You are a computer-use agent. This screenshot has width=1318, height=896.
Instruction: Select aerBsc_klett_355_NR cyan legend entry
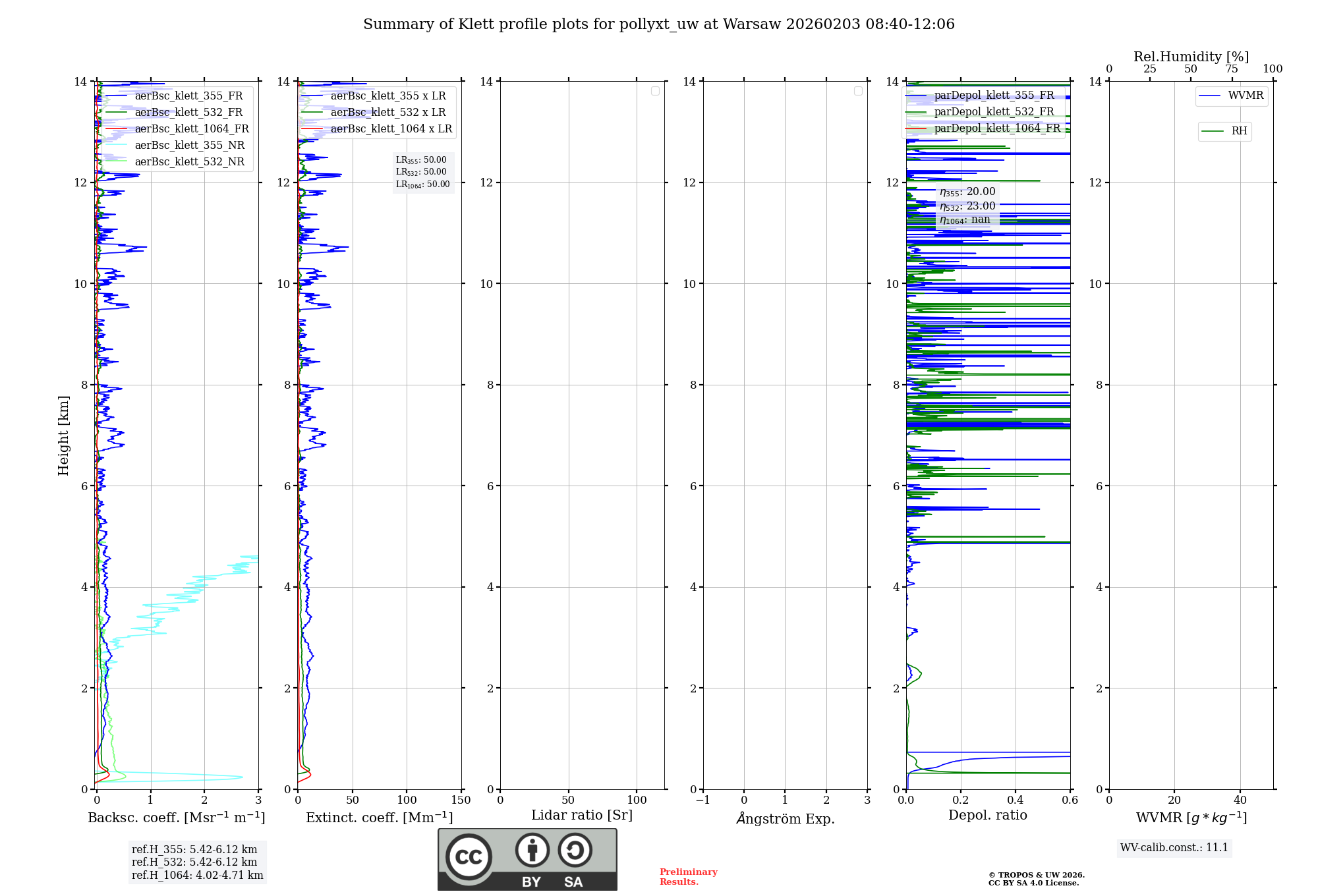pos(189,145)
